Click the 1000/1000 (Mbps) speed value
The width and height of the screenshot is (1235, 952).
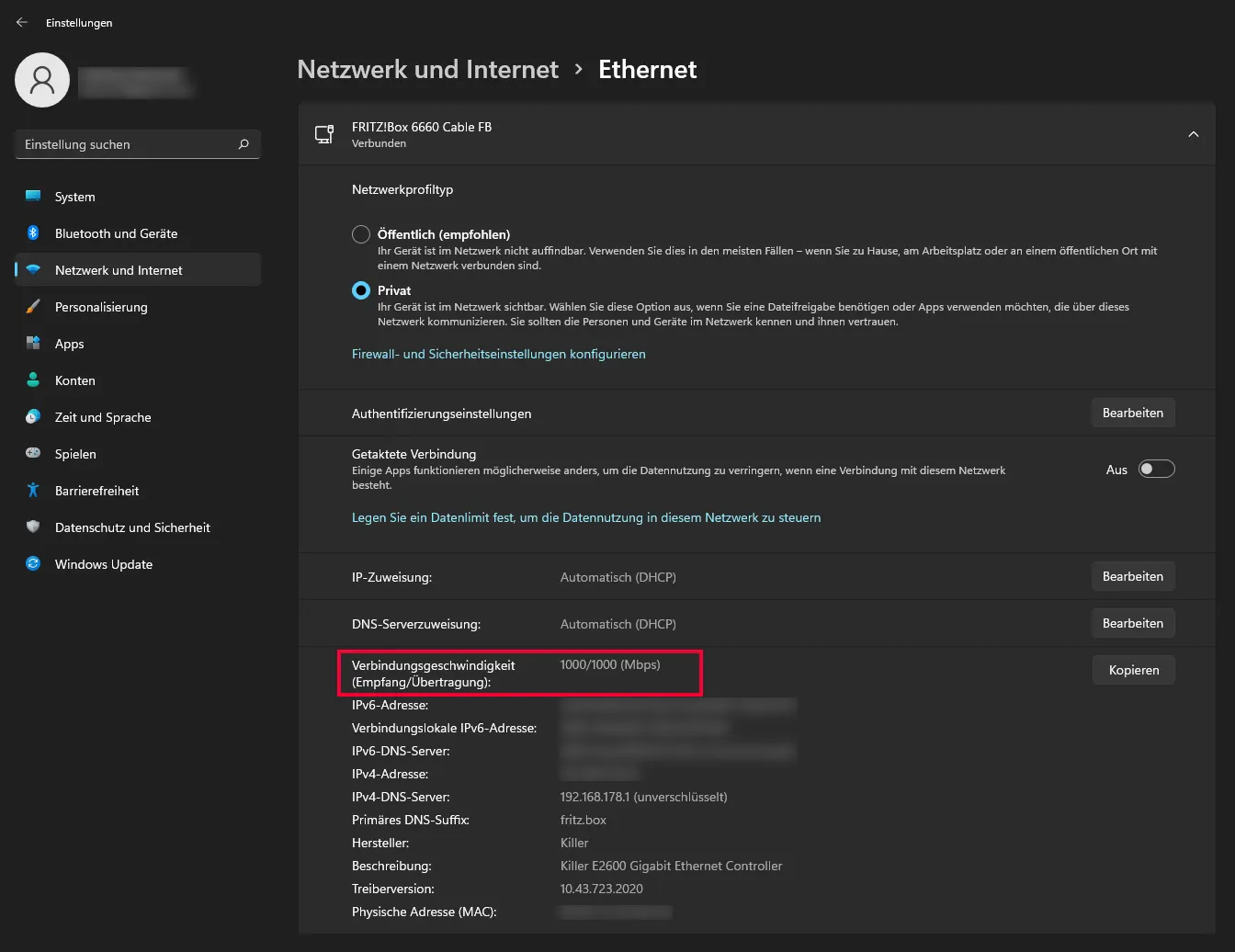click(x=610, y=664)
